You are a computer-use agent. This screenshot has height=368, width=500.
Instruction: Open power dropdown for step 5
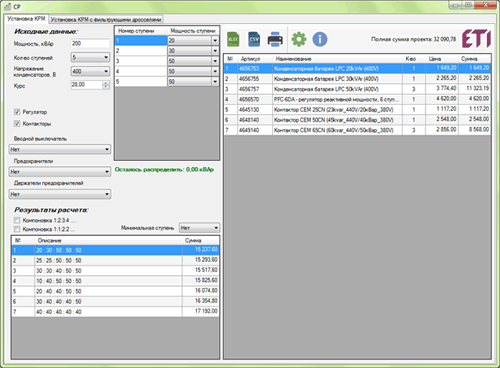pyautogui.click(x=215, y=82)
